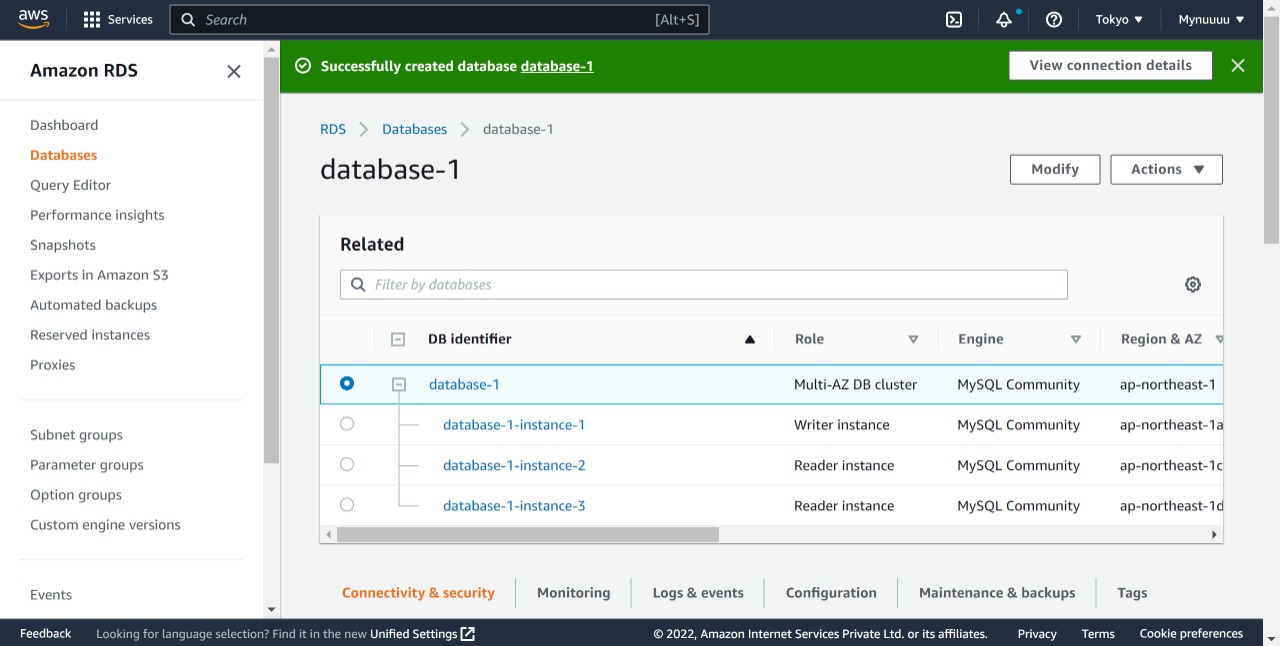Image resolution: width=1280 pixels, height=646 pixels.
Task: Open Exports in Amazon S3
Action: tap(99, 275)
